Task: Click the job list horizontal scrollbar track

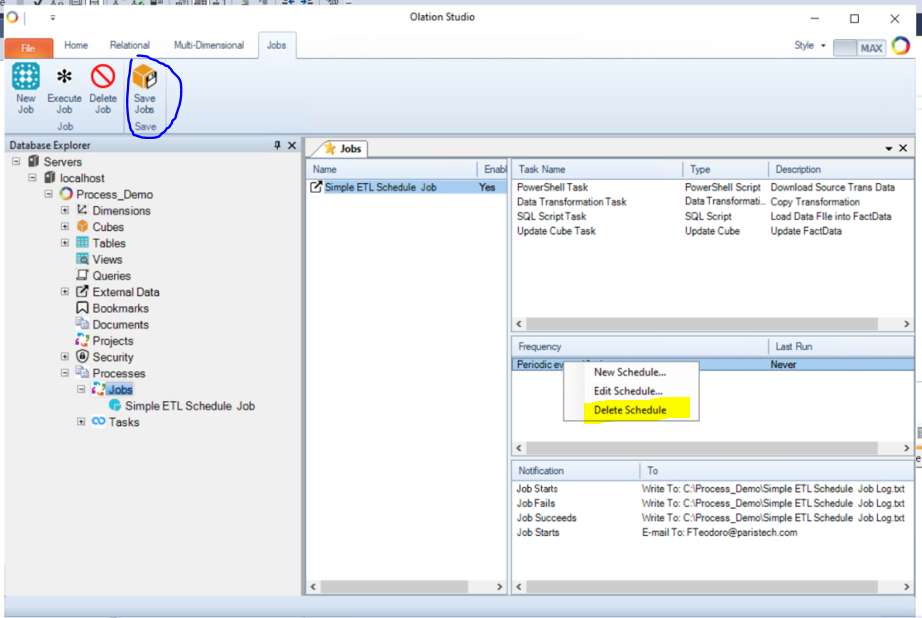Action: pyautogui.click(x=406, y=587)
